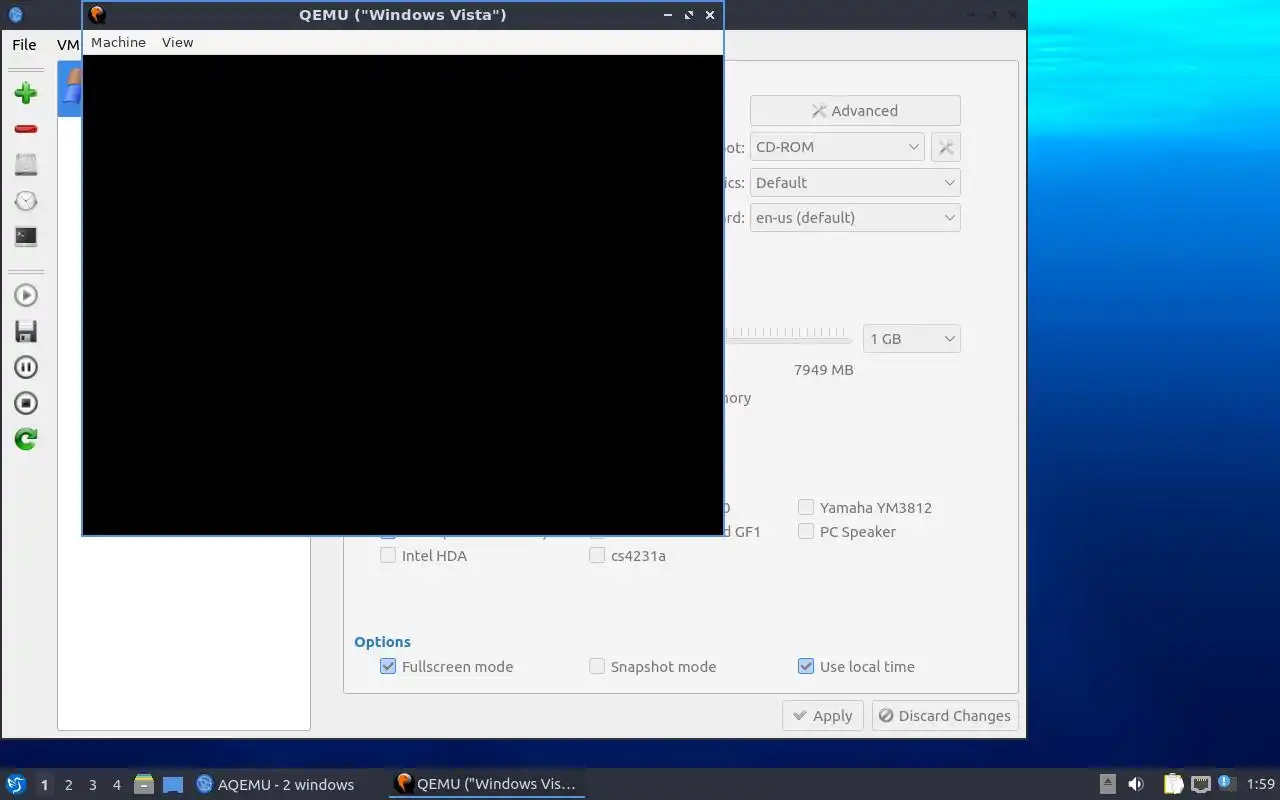Click the 1:59 clock in the taskbar
1280x800 pixels.
pos(1260,784)
